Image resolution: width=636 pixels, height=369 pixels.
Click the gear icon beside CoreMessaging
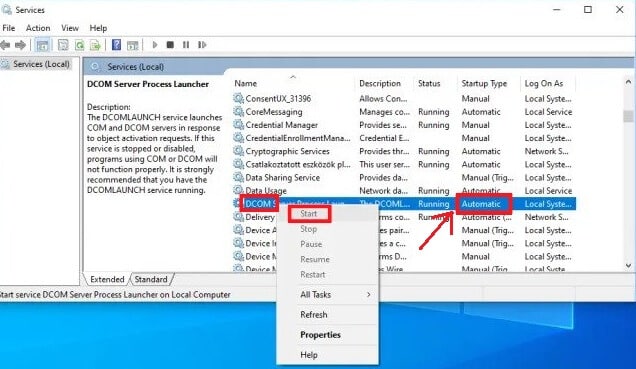click(238, 112)
